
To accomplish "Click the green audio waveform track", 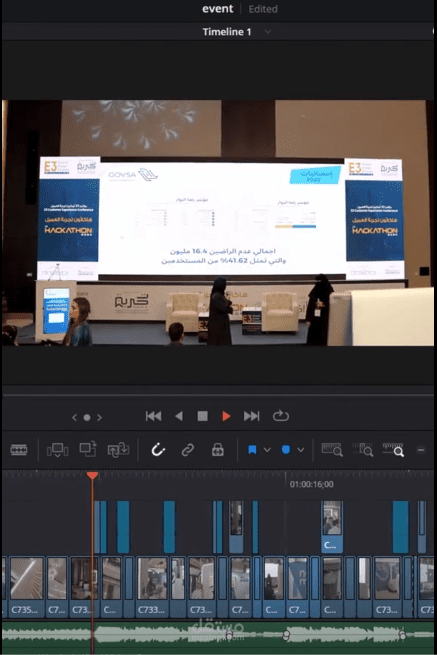I will click(x=218, y=635).
